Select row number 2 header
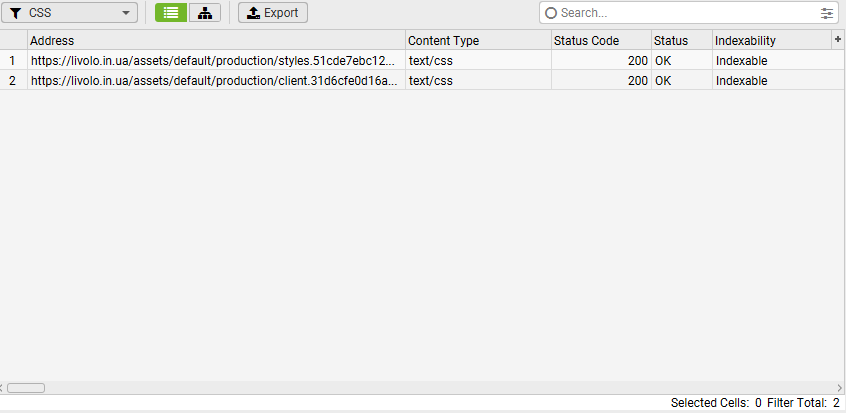The width and height of the screenshot is (846, 413). [x=13, y=81]
